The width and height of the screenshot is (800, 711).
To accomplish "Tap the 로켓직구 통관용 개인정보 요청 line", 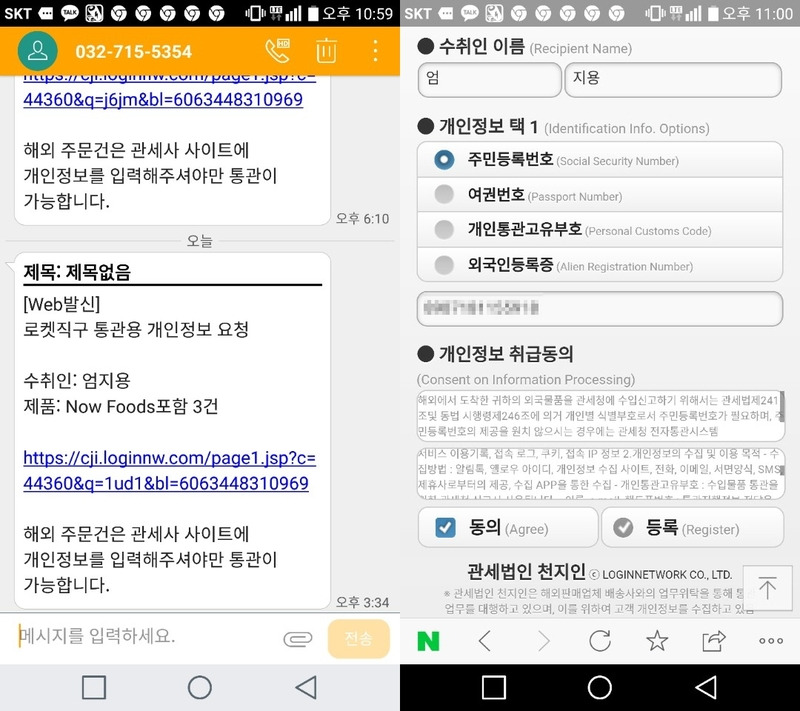I will tap(136, 329).
